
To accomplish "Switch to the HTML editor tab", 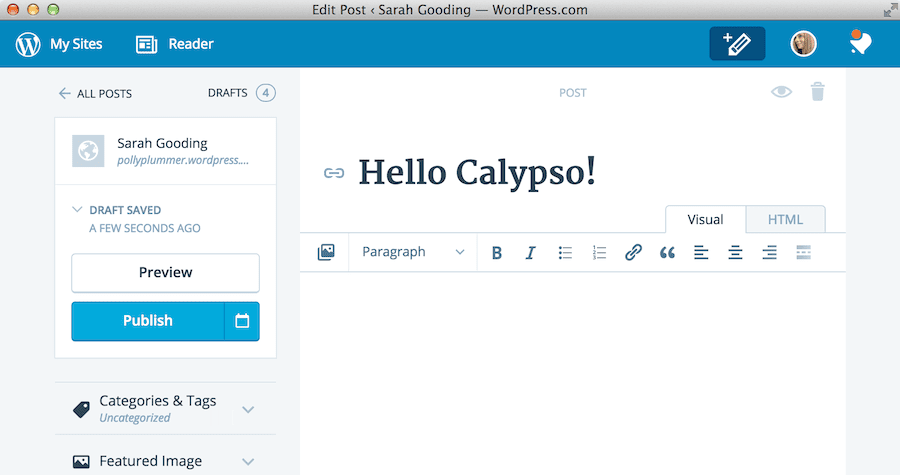I will point(785,220).
